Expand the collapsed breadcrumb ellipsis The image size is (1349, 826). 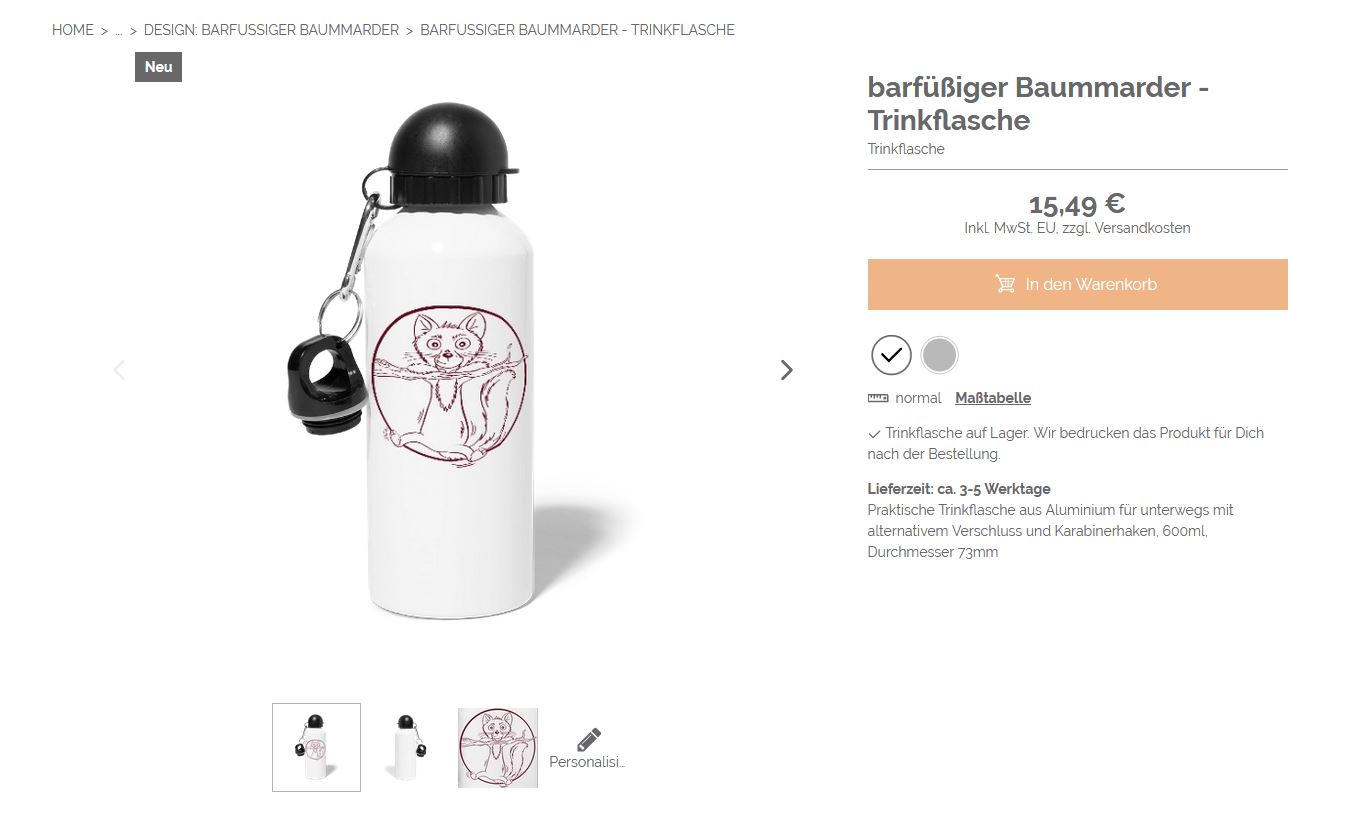[x=119, y=30]
